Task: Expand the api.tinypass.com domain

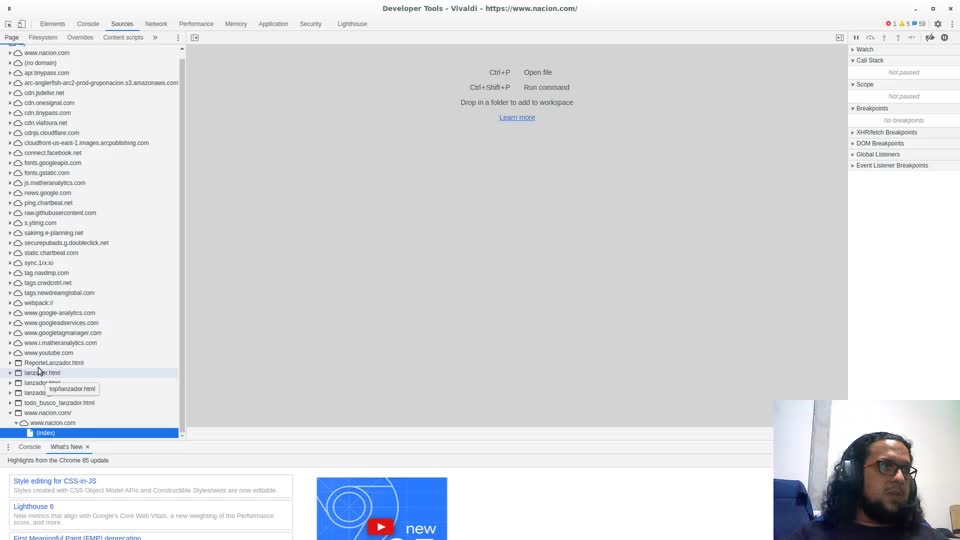Action: point(10,73)
